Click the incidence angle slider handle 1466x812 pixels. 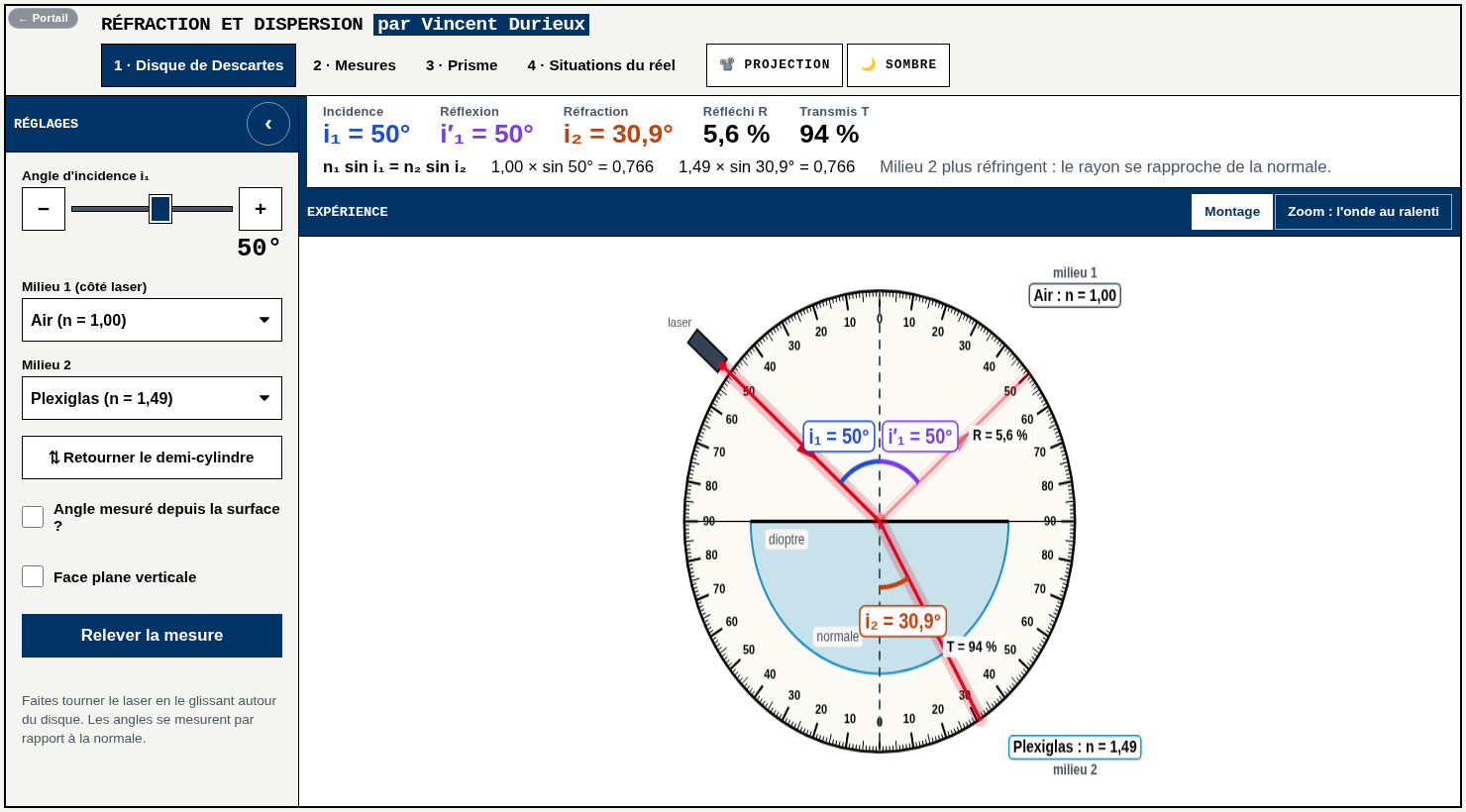click(x=160, y=209)
